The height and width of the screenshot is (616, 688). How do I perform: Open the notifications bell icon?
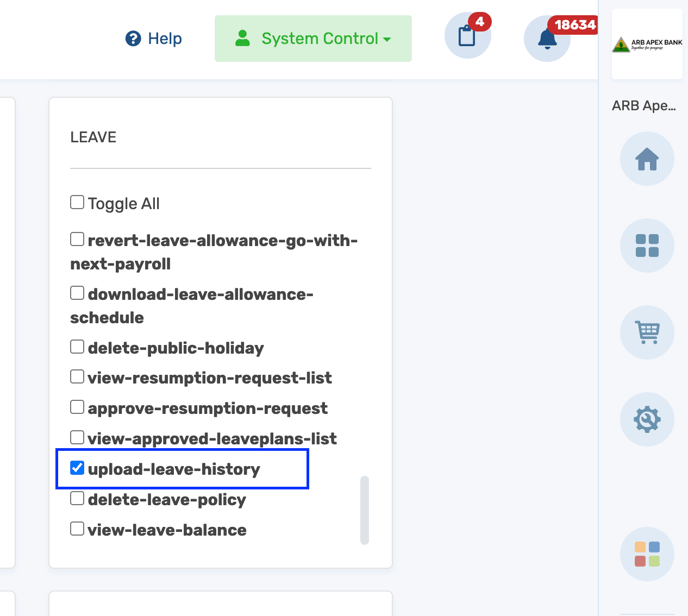click(547, 39)
